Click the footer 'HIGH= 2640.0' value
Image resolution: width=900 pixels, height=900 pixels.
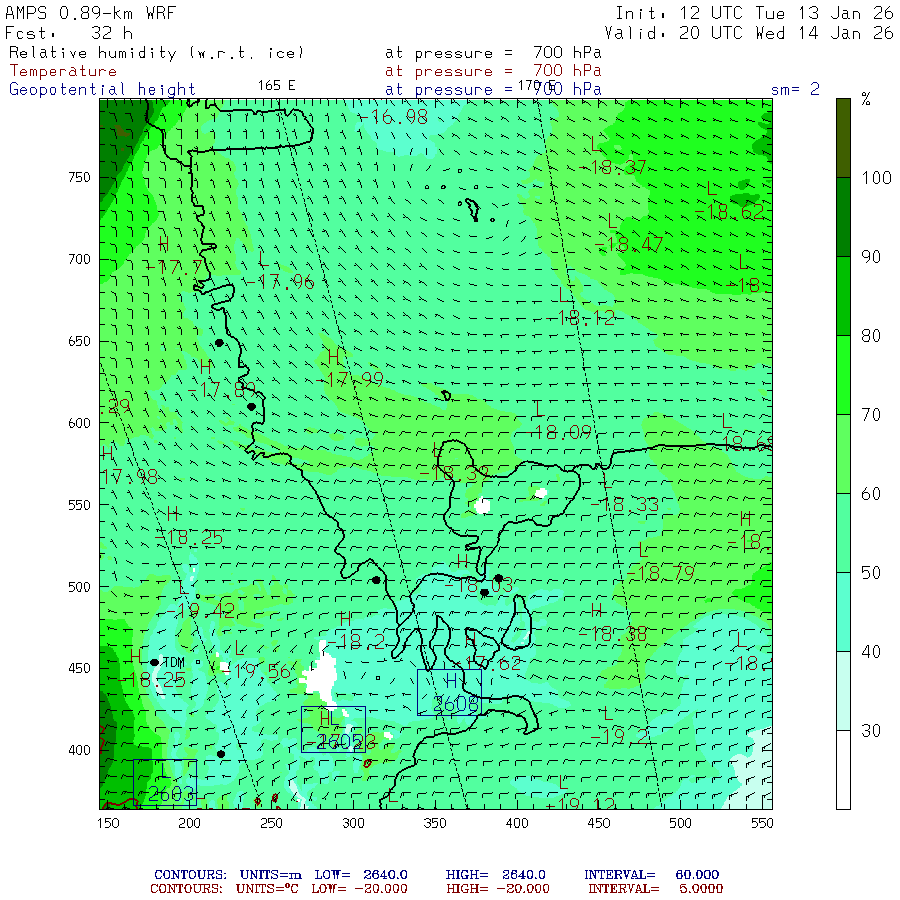[x=497, y=875]
